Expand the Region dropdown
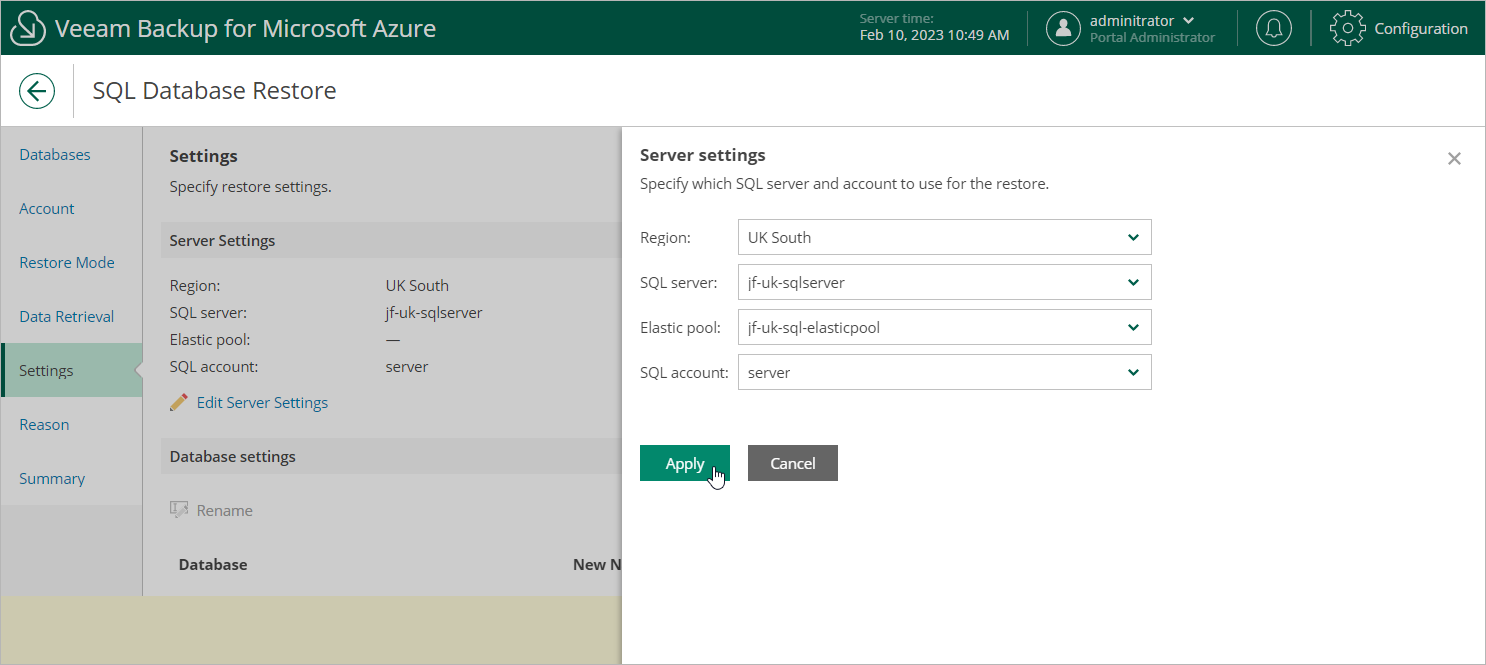Screen dimensions: 1486x665 click(945, 237)
